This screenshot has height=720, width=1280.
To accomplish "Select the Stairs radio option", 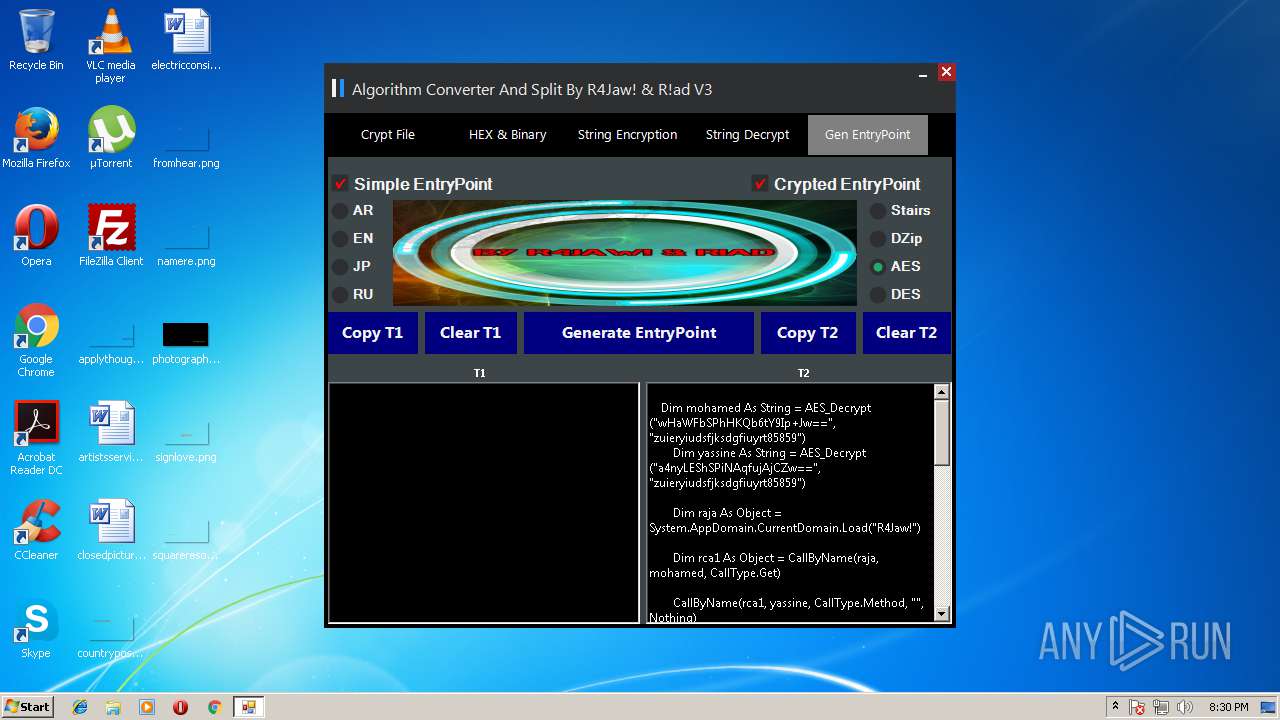I will tap(878, 211).
